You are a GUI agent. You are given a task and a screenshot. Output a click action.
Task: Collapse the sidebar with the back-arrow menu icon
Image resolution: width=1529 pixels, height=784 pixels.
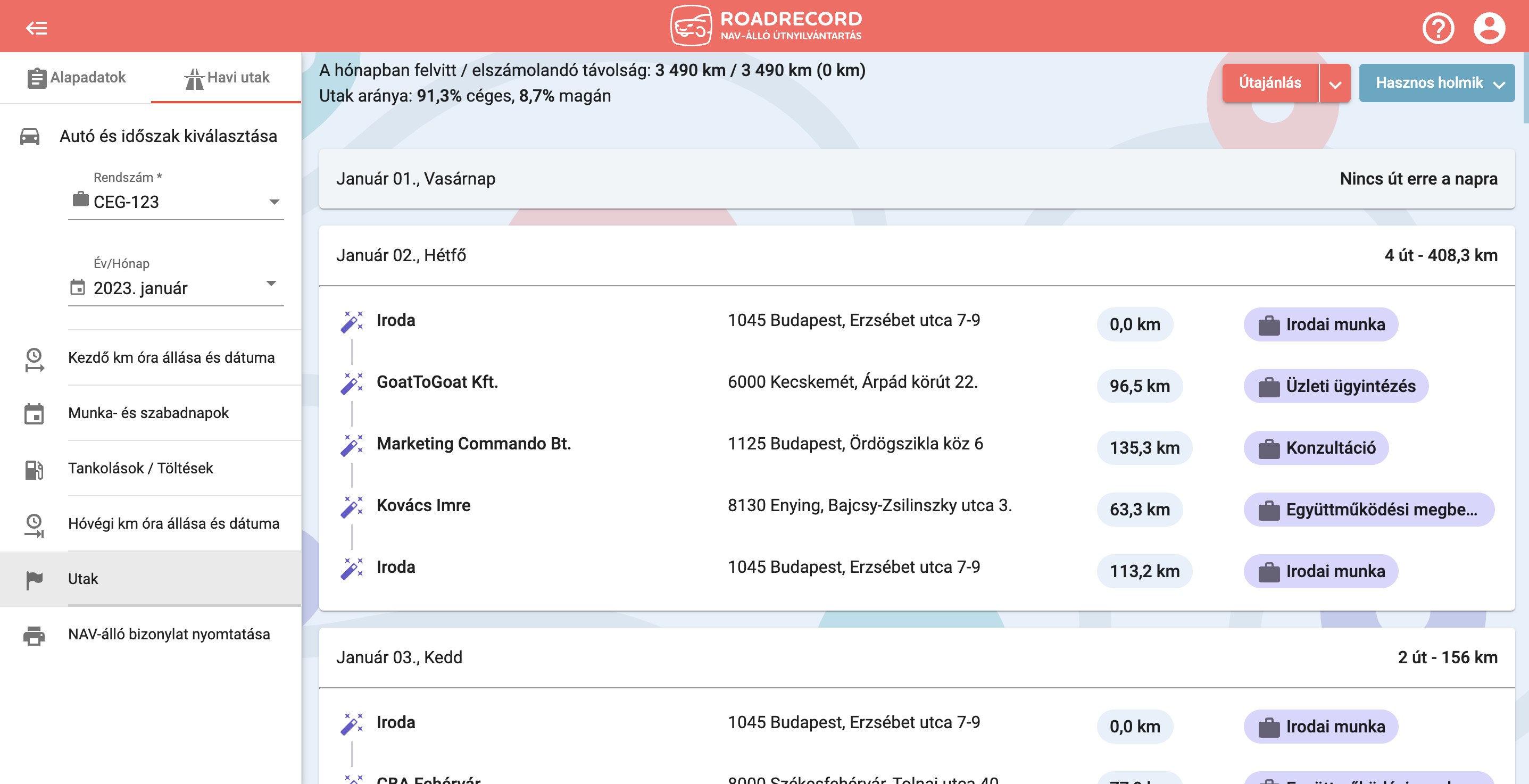click(36, 28)
